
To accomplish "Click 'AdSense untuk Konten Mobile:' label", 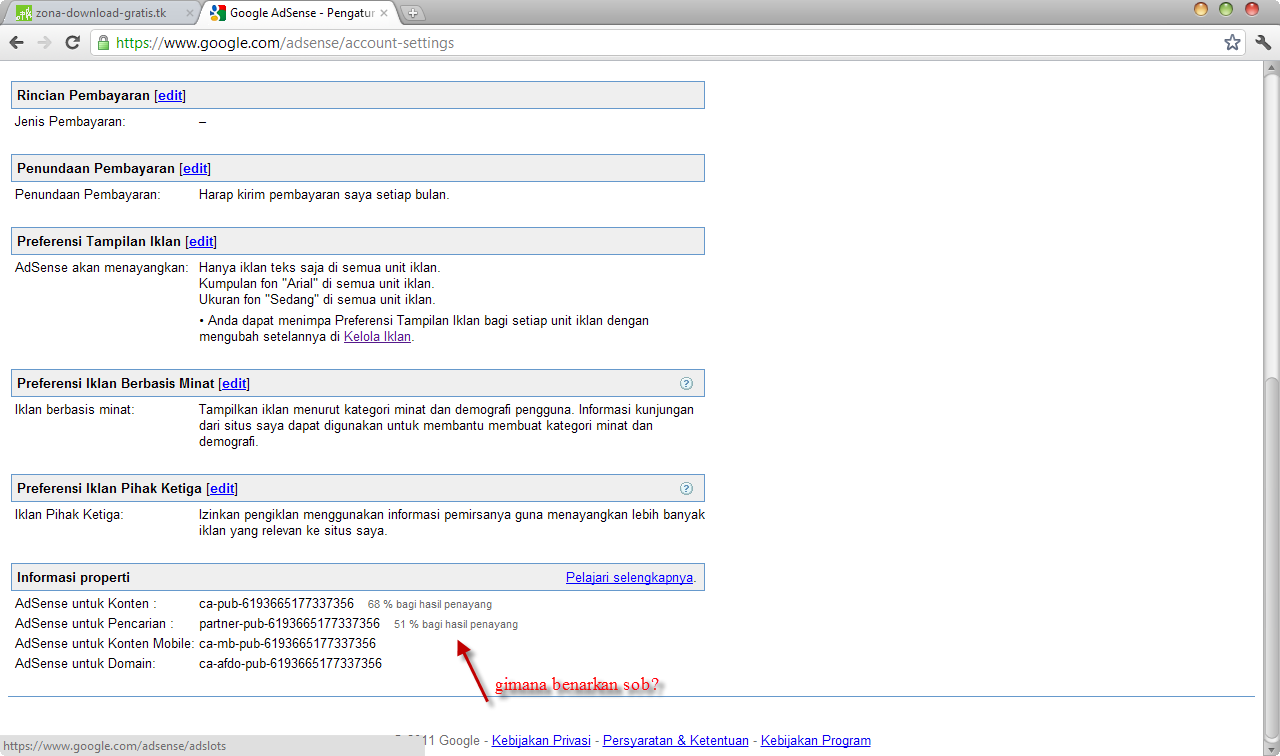I will [x=105, y=644].
